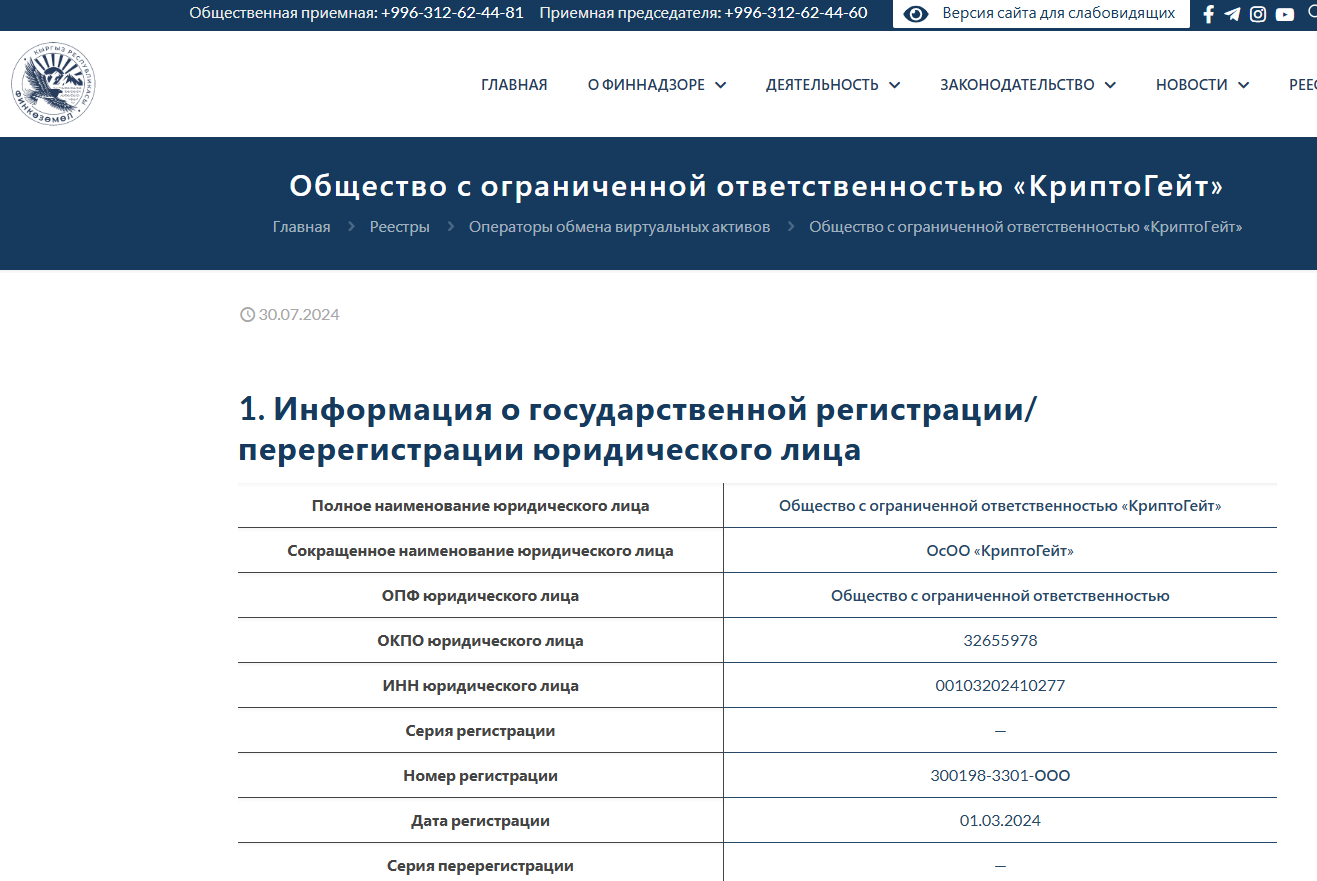Go to the «Главная» menu item
The image size is (1317, 881).
click(514, 85)
